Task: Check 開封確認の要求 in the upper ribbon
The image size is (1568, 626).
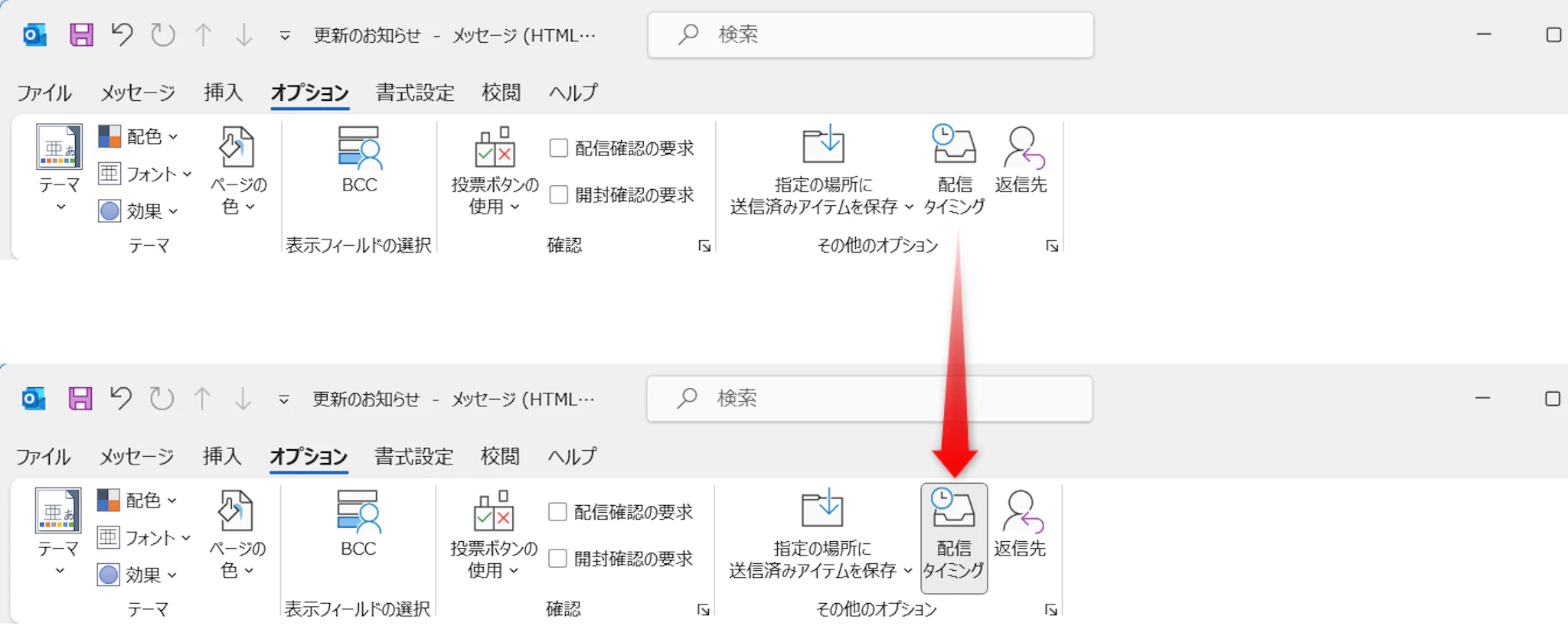Action: click(x=559, y=195)
